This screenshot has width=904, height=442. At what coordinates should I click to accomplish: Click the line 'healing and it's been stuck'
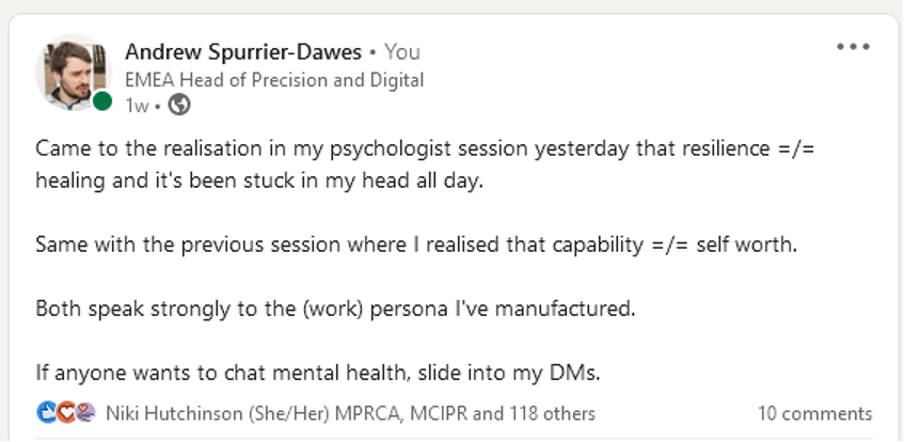click(x=259, y=182)
